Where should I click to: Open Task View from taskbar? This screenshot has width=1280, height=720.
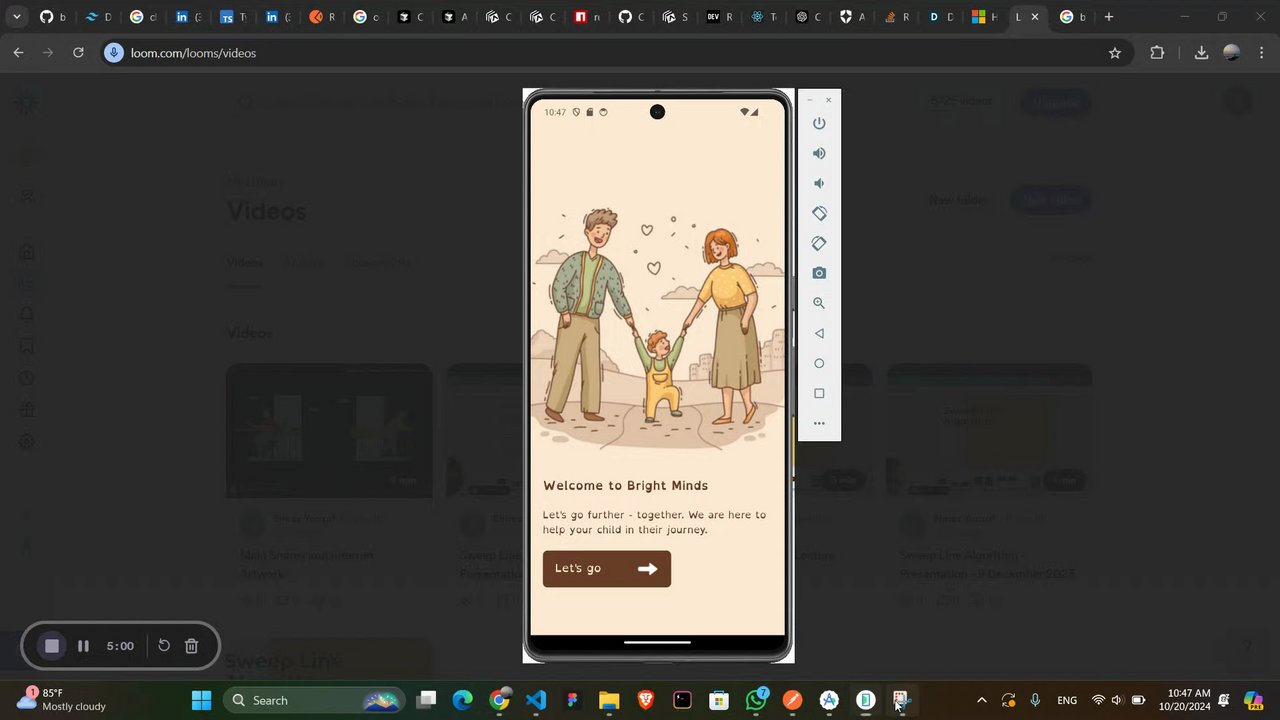[426, 700]
